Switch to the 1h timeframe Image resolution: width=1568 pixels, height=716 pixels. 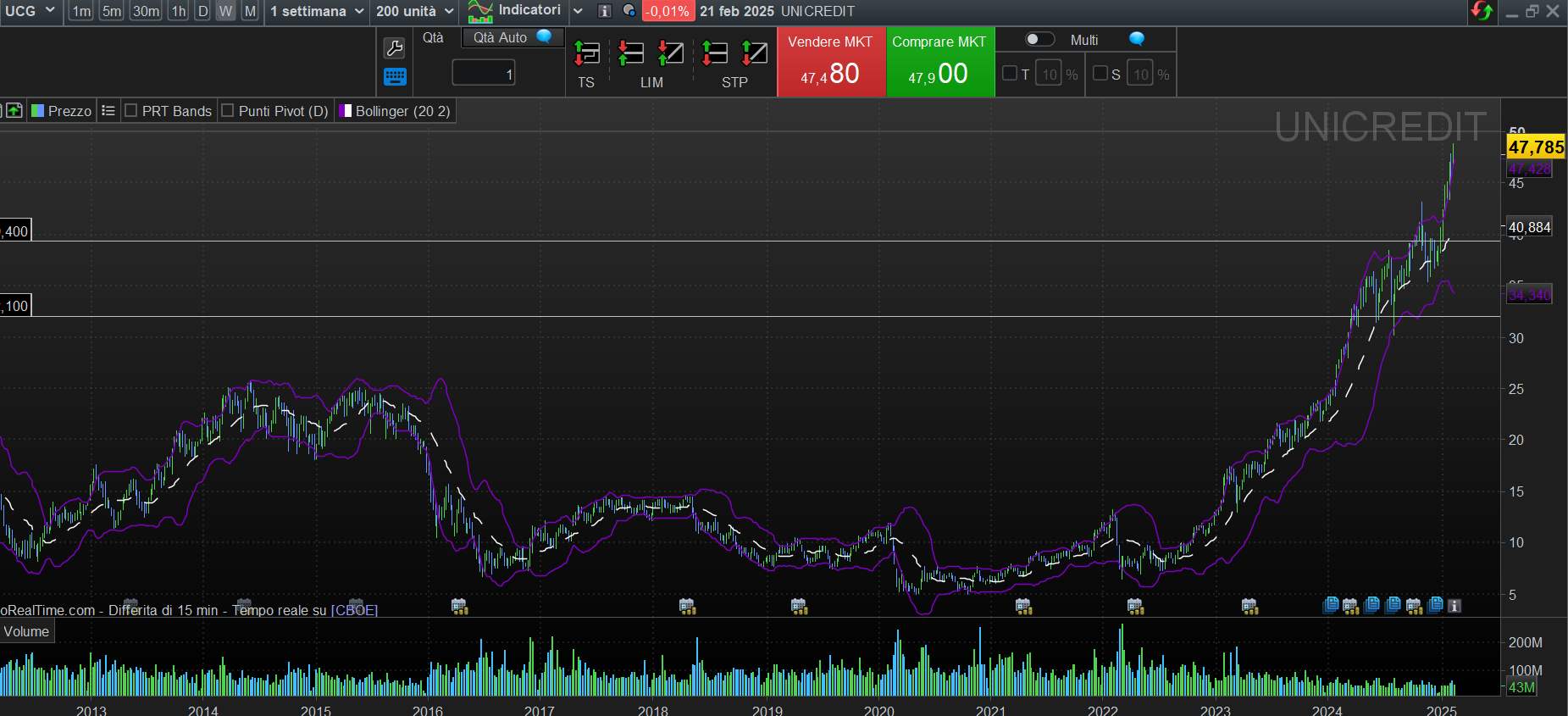click(178, 11)
